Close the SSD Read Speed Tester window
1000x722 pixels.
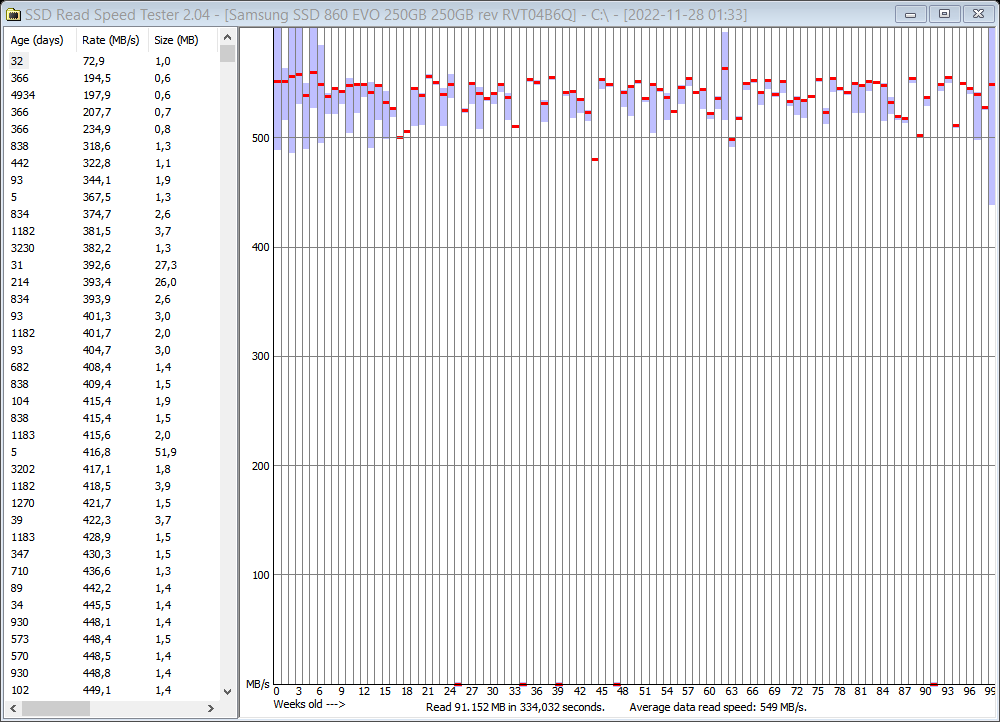pyautogui.click(x=978, y=14)
